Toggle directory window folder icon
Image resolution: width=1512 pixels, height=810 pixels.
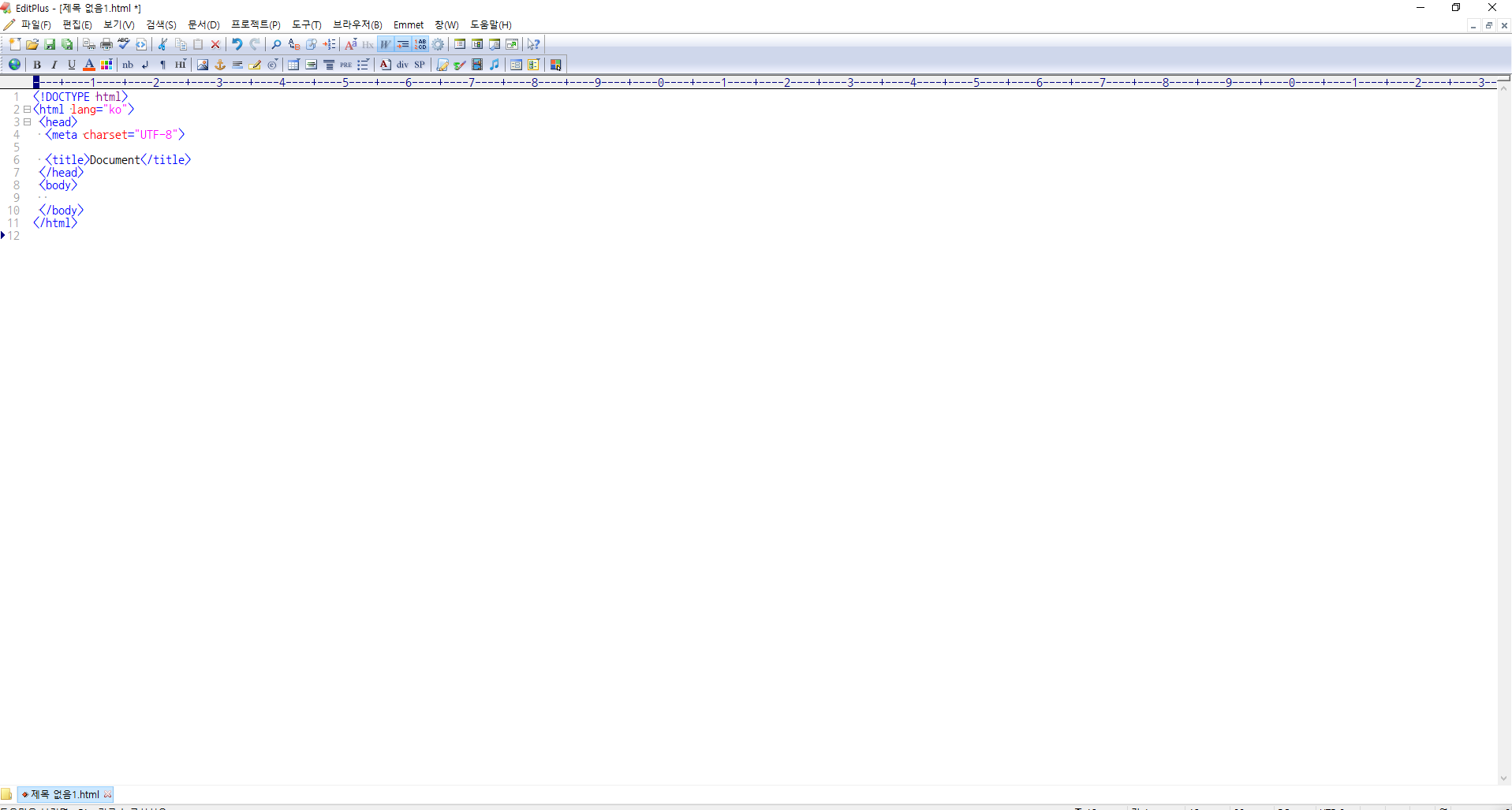pyautogui.click(x=6, y=794)
